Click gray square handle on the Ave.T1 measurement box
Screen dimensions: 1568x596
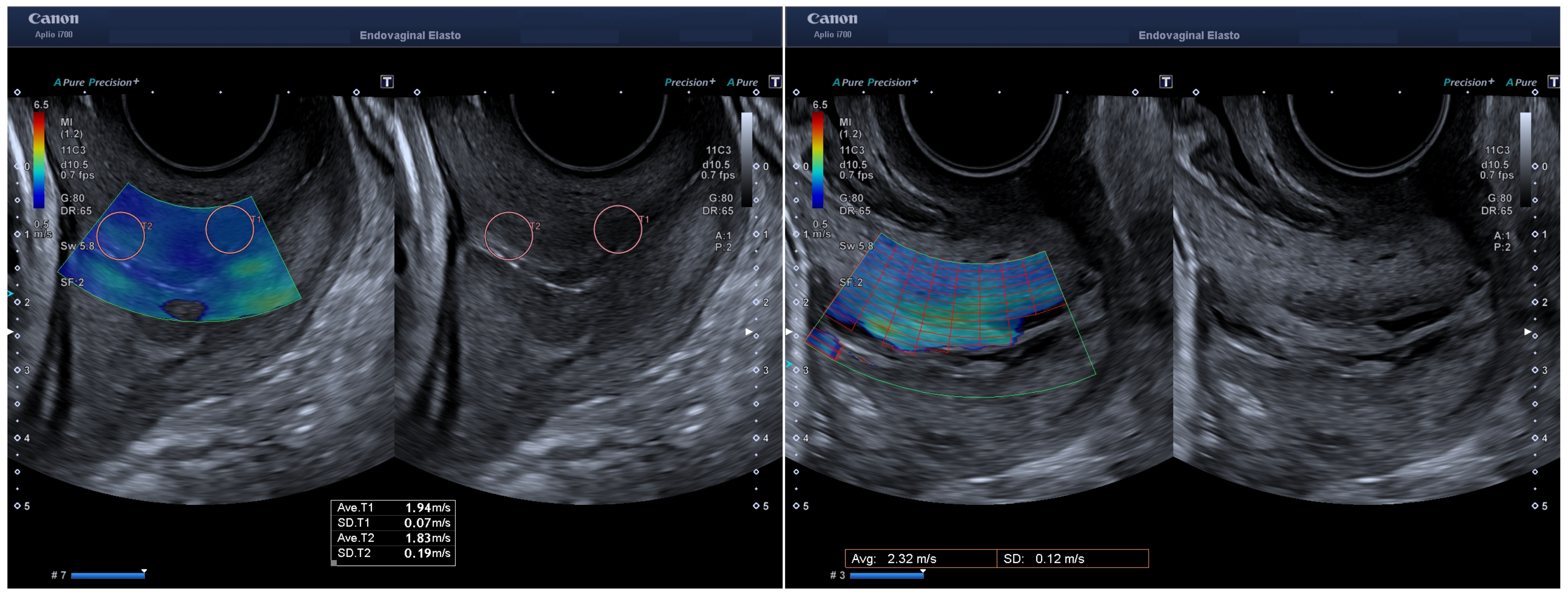[333, 563]
